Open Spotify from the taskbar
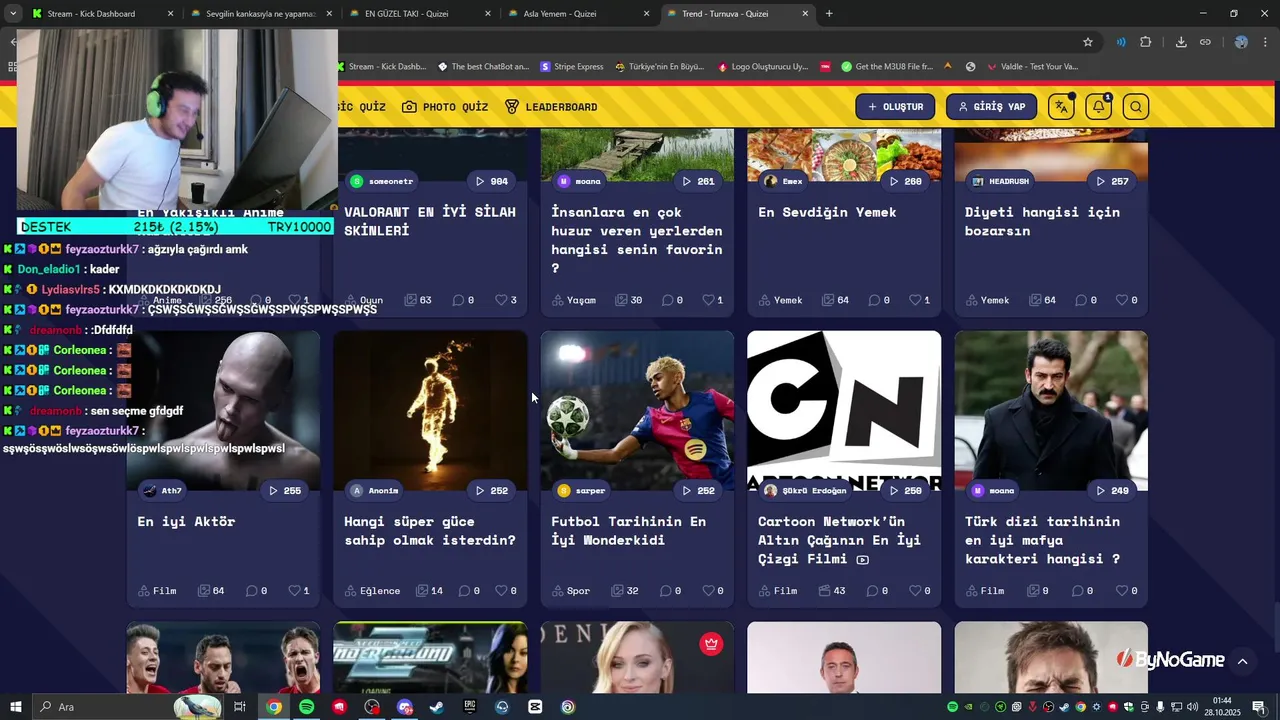This screenshot has width=1280, height=720. pos(307,707)
